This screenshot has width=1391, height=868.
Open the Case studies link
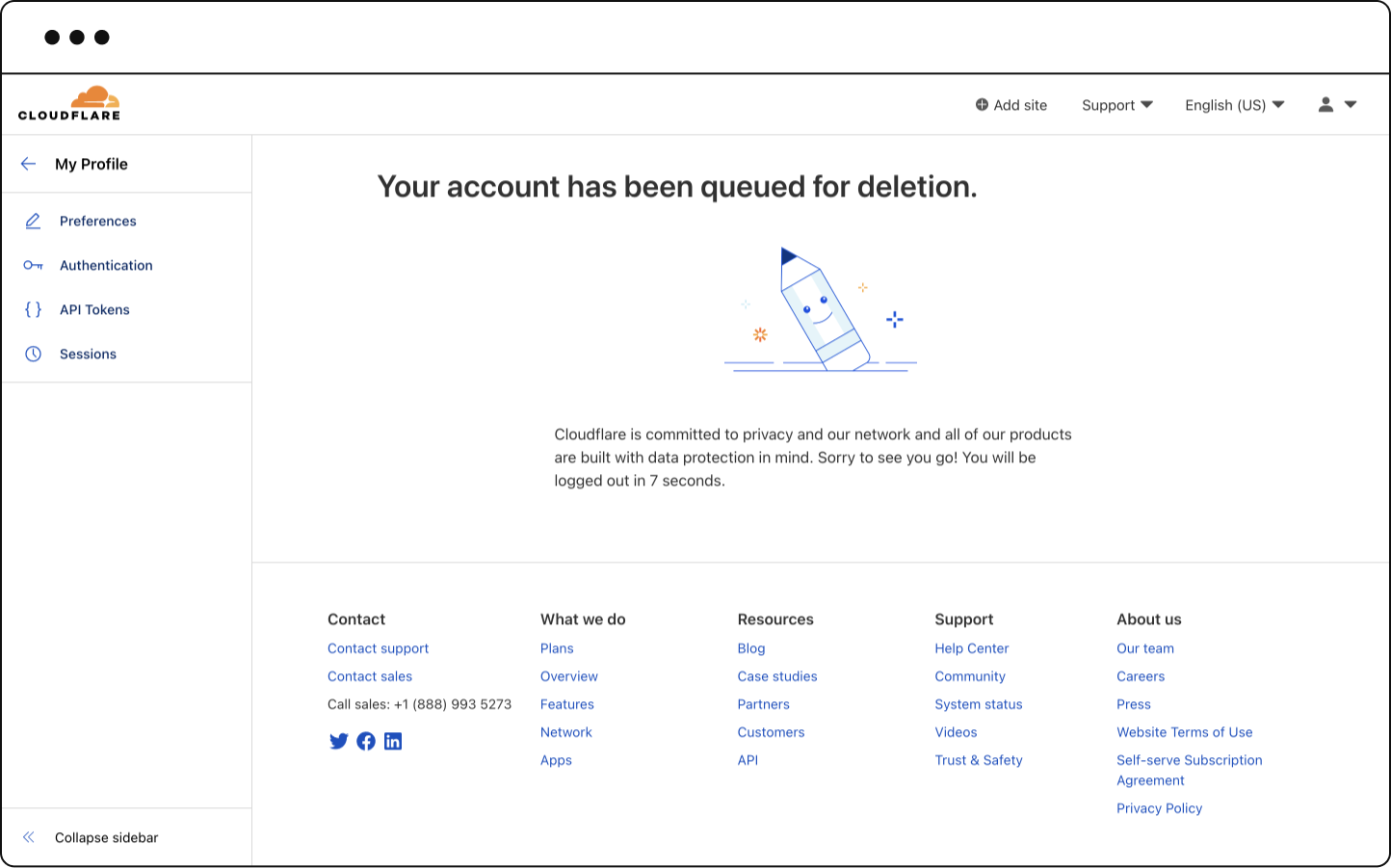(777, 676)
